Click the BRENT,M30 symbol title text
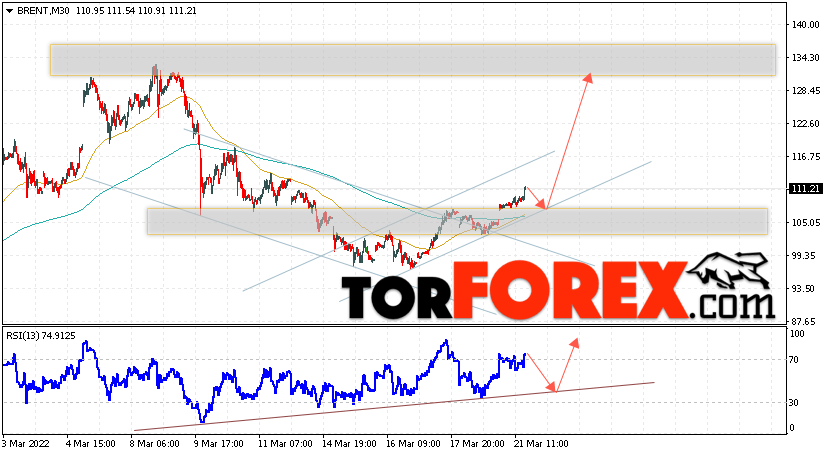Viewport: 827px width, 455px height. coord(43,11)
